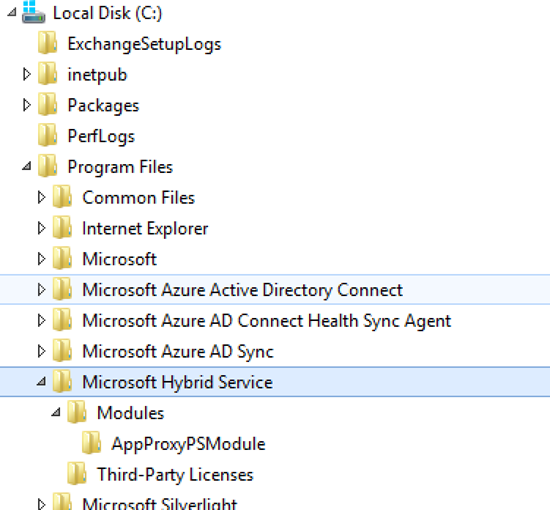Image resolution: width=550 pixels, height=510 pixels.
Task: Select the Third-Party Licenses folder name
Action: click(175, 475)
